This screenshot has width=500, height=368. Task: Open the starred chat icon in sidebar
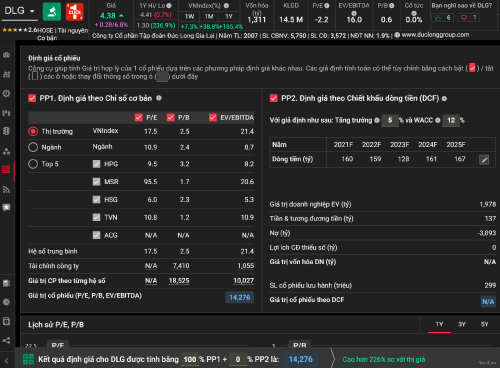(6, 207)
